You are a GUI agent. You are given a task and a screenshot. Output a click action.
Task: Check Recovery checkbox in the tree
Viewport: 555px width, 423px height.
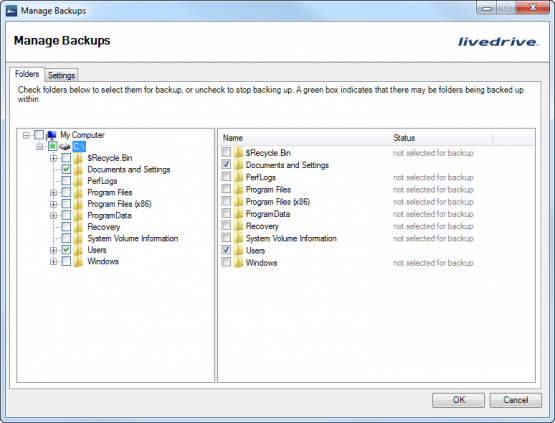(66, 227)
